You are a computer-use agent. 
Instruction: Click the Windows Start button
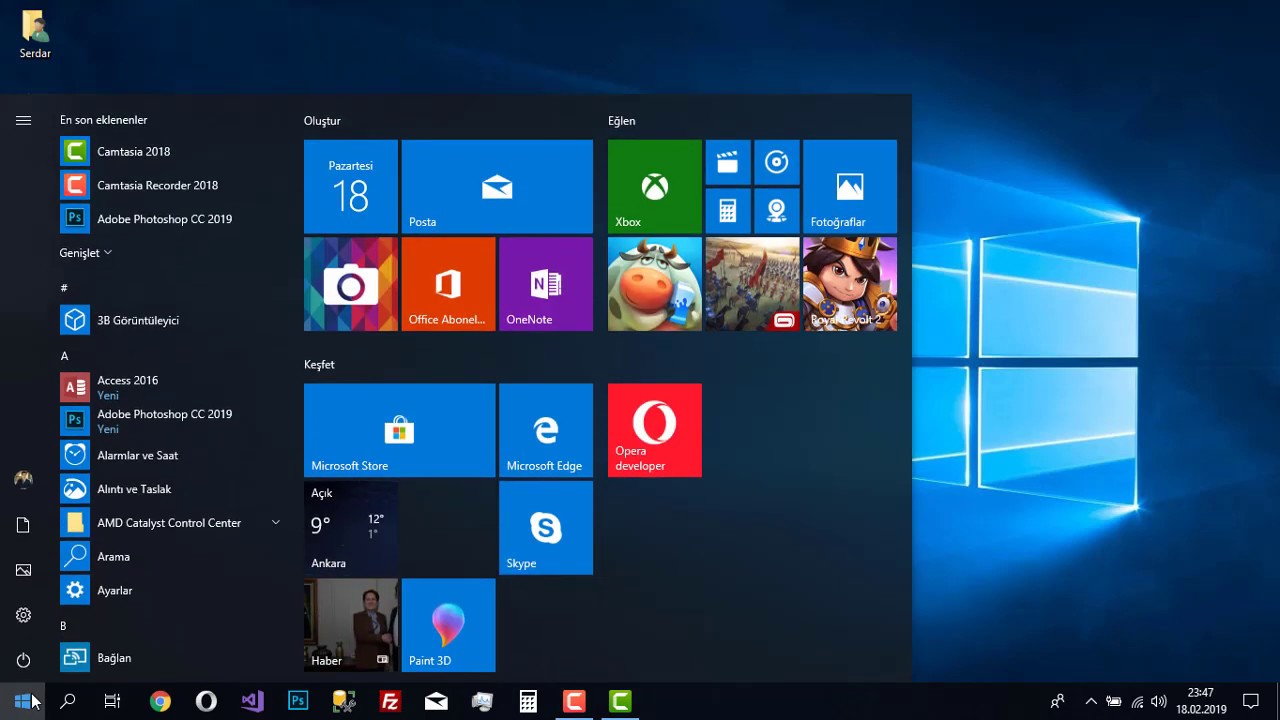[x=23, y=701]
